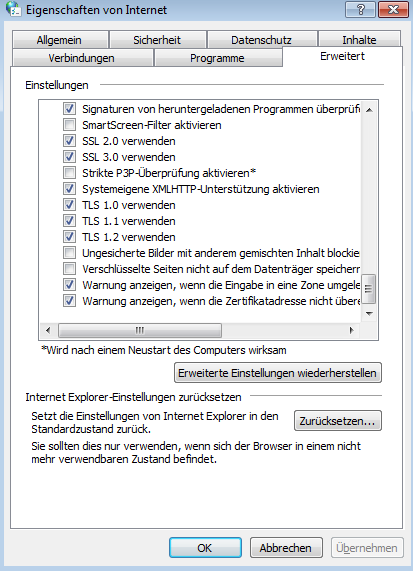Check Strikte P3P-Überprüfung aktivieren
413x571 pixels.
click(x=69, y=173)
